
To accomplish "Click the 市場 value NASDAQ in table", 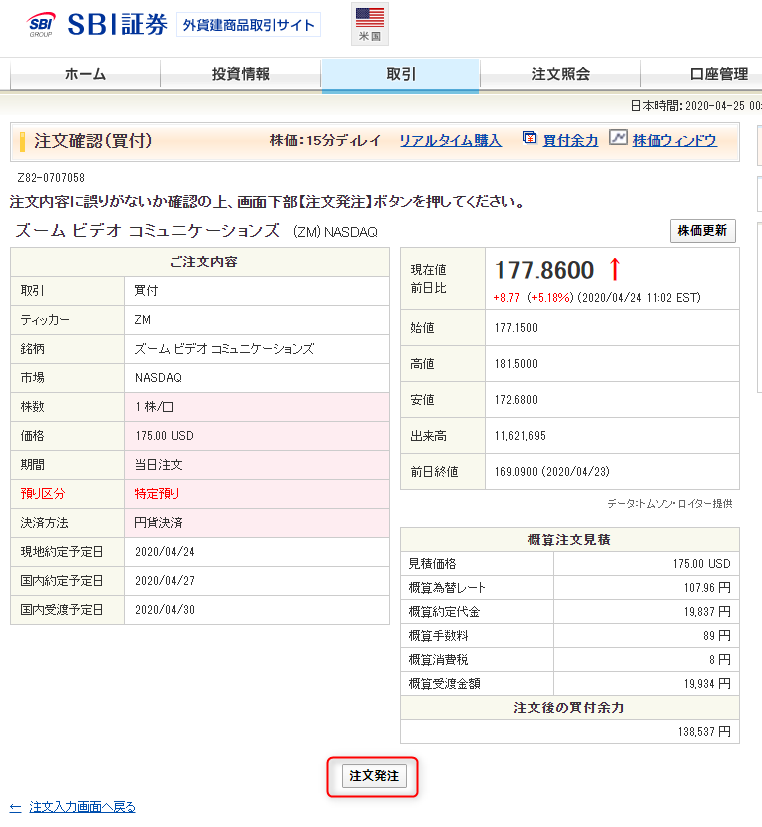I will pos(158,378).
